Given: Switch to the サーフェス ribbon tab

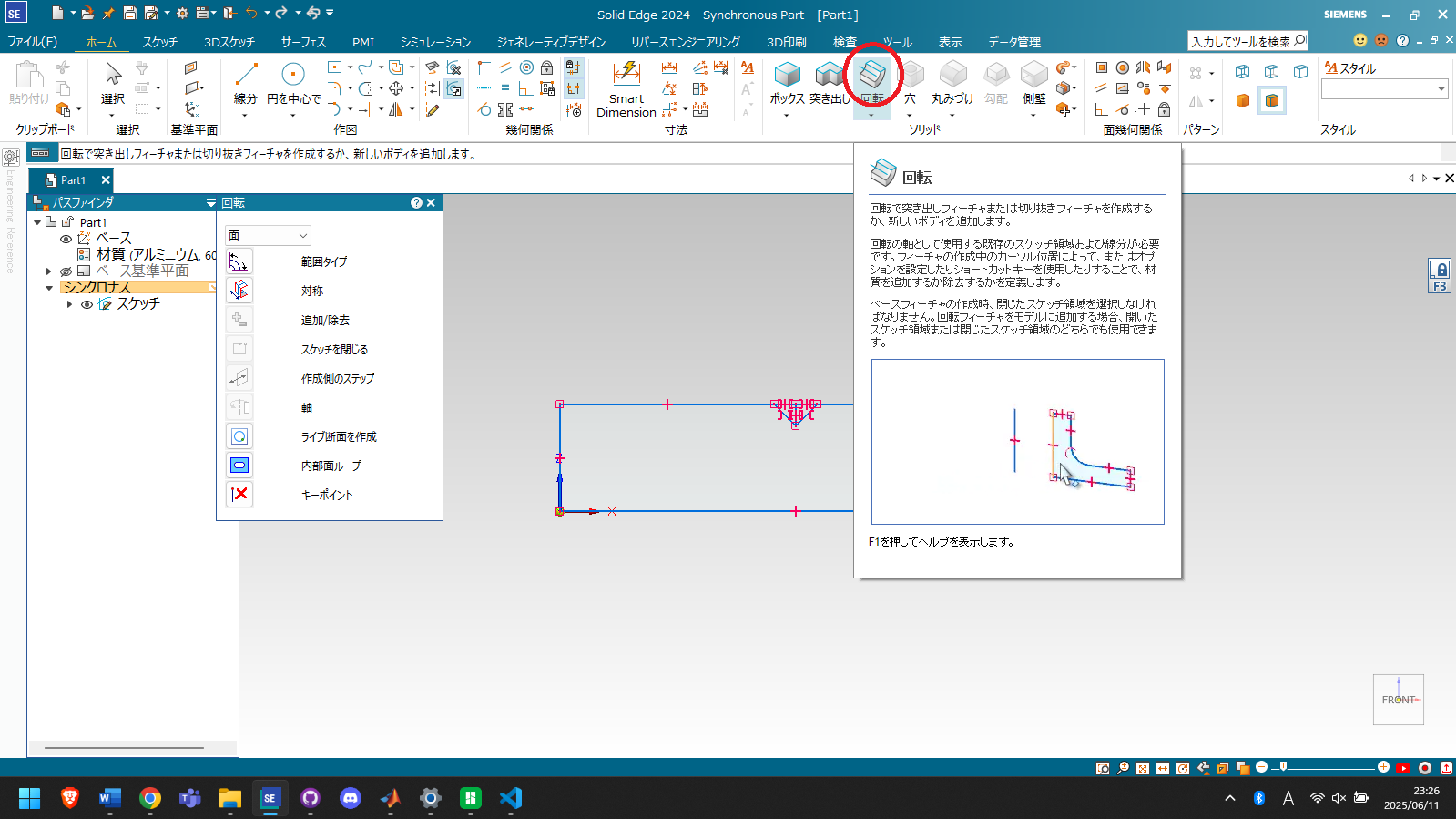Looking at the screenshot, I should [x=303, y=42].
